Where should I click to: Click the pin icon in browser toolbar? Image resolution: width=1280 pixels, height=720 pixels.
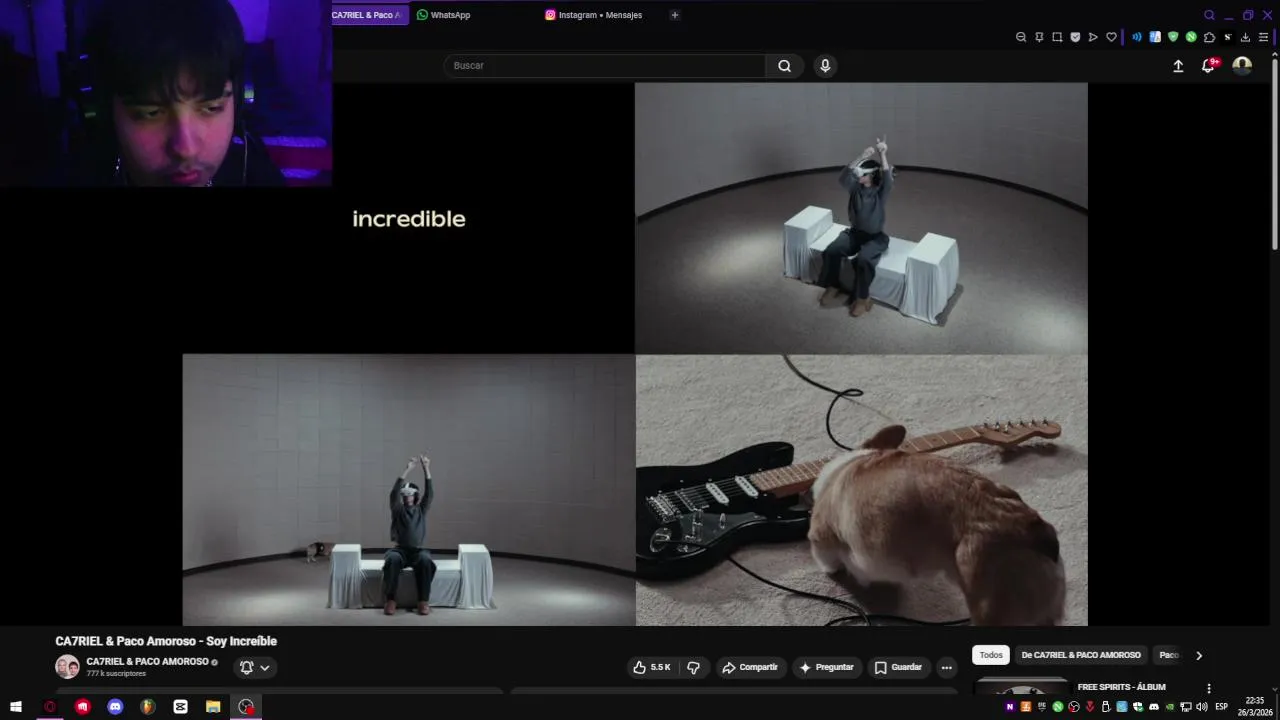1039,37
